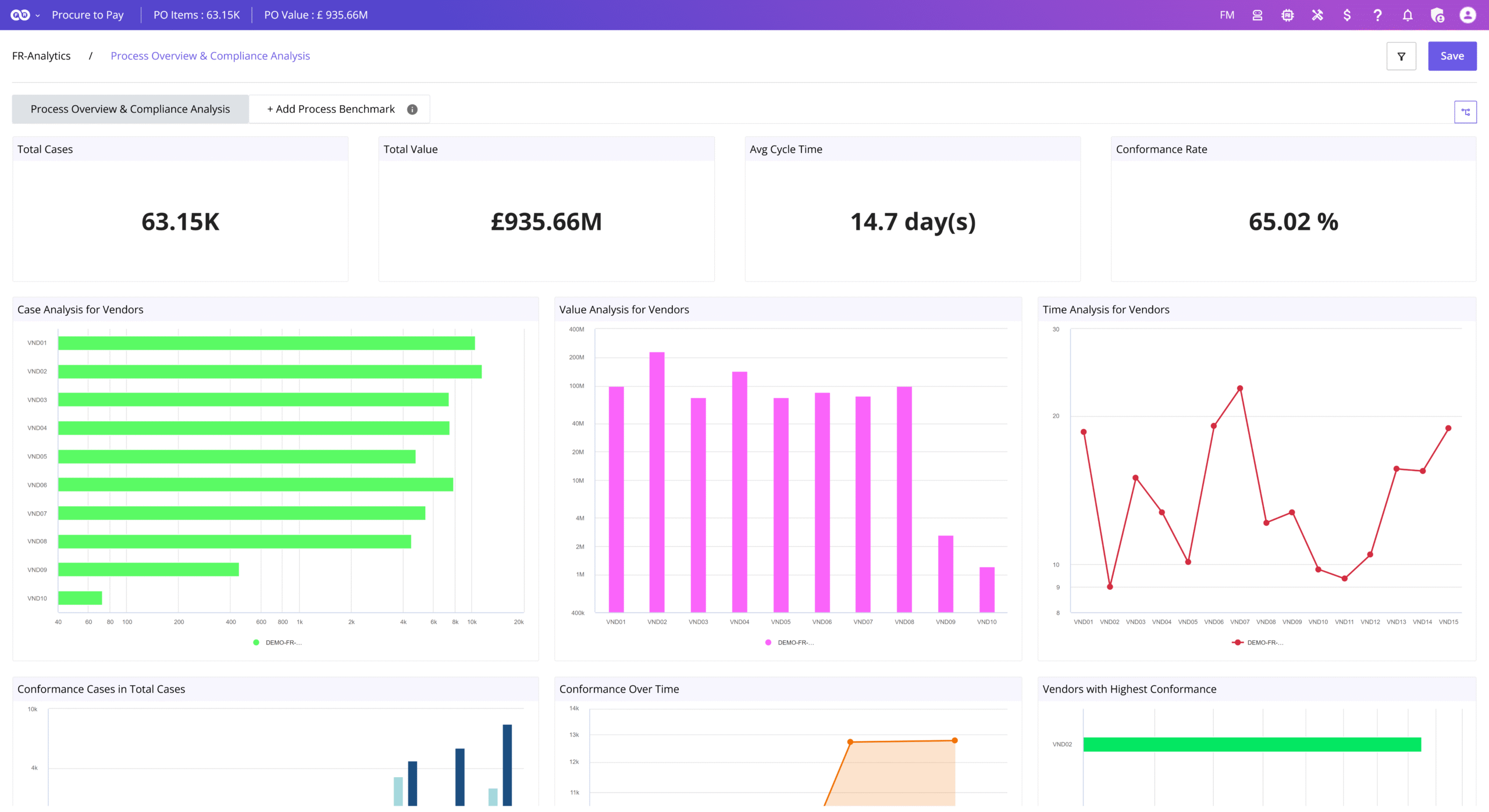Image resolution: width=1489 pixels, height=812 pixels.
Task: Toggle DEMO-FR legend in Value Analysis chart
Action: [x=790, y=643]
